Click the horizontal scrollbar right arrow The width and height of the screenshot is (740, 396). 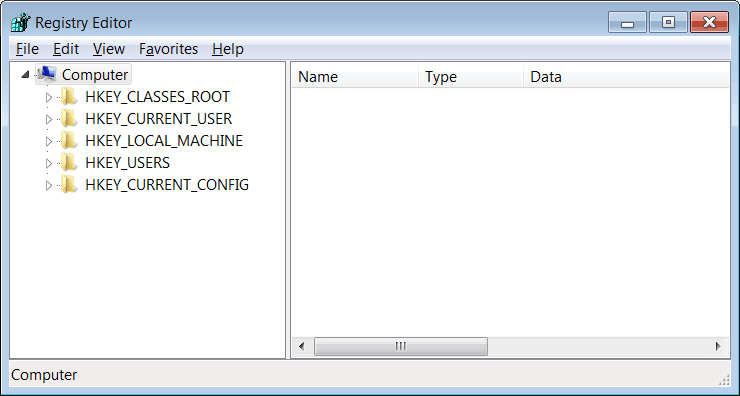click(x=718, y=346)
